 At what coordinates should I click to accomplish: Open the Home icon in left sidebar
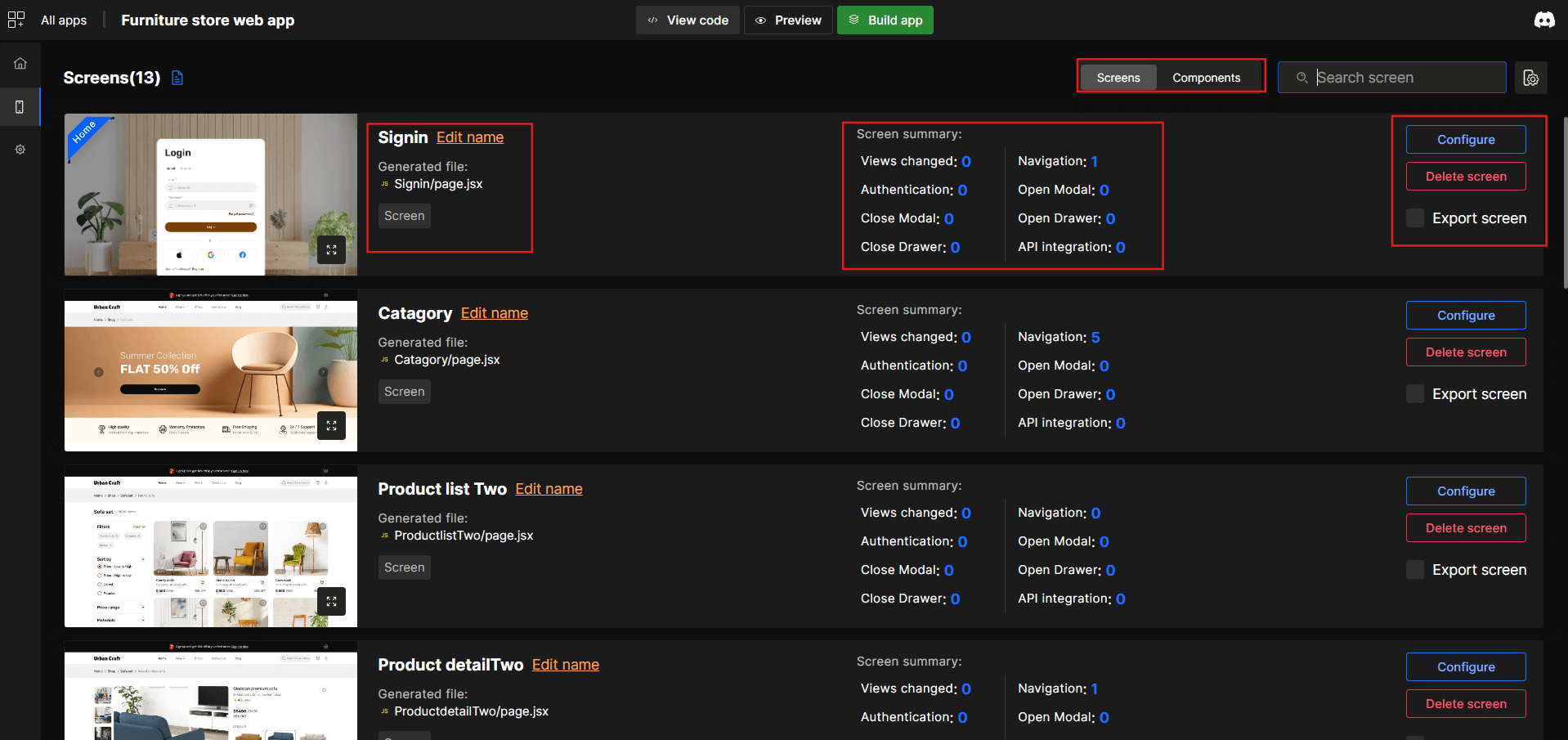click(20, 63)
